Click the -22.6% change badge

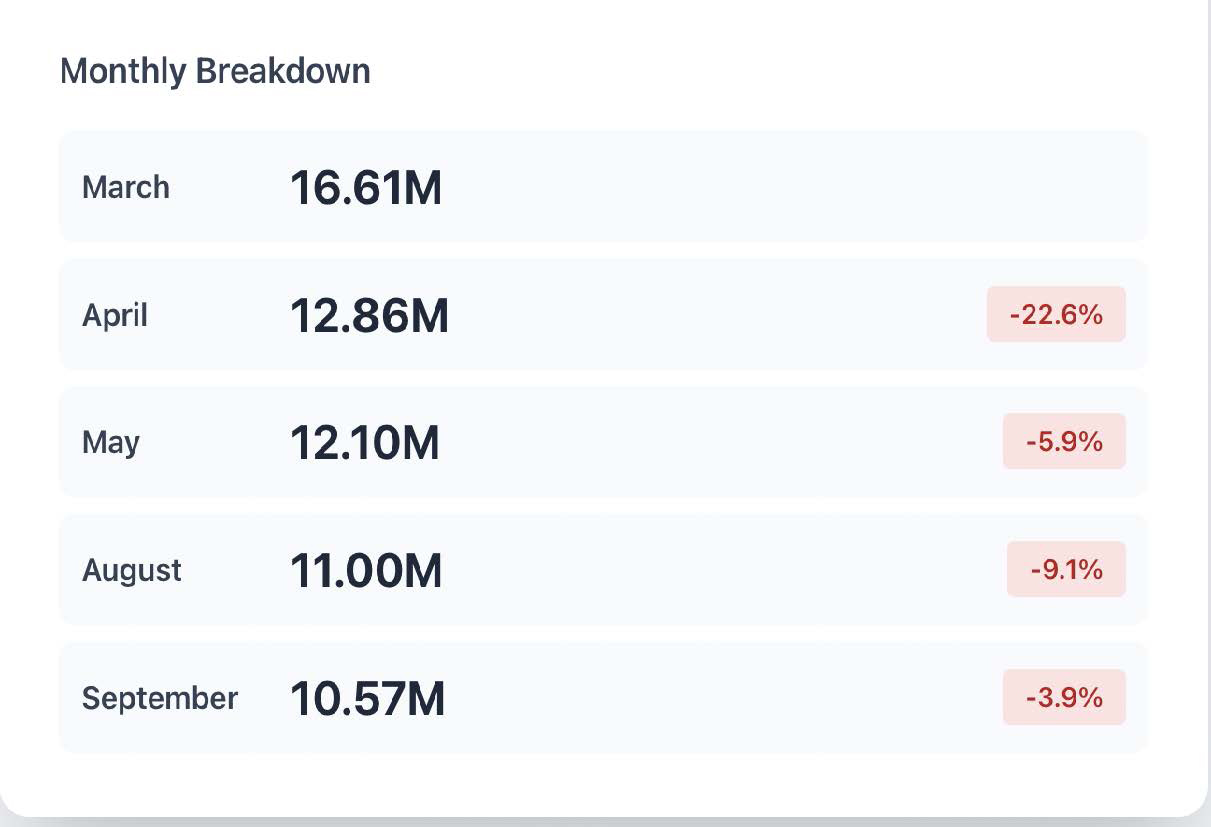point(1056,315)
